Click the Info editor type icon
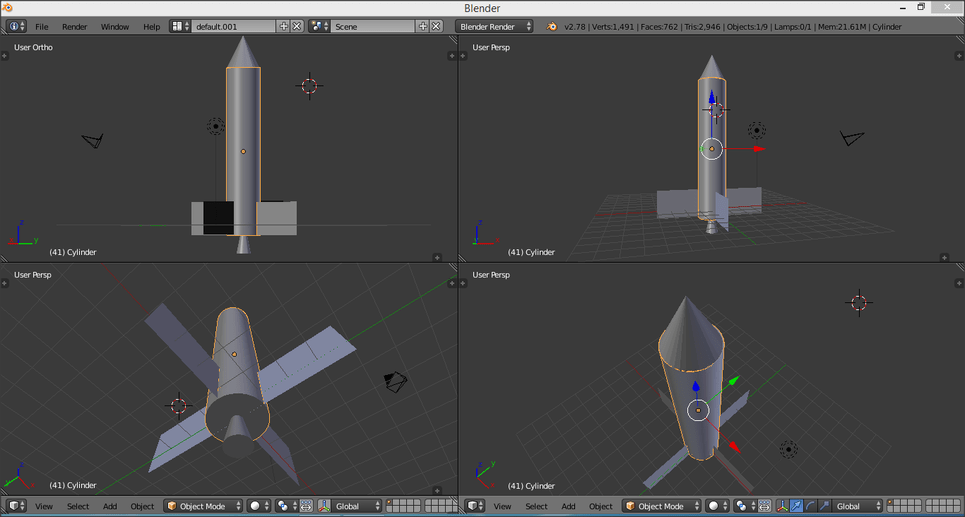Viewport: 965px width, 517px height. 16,26
